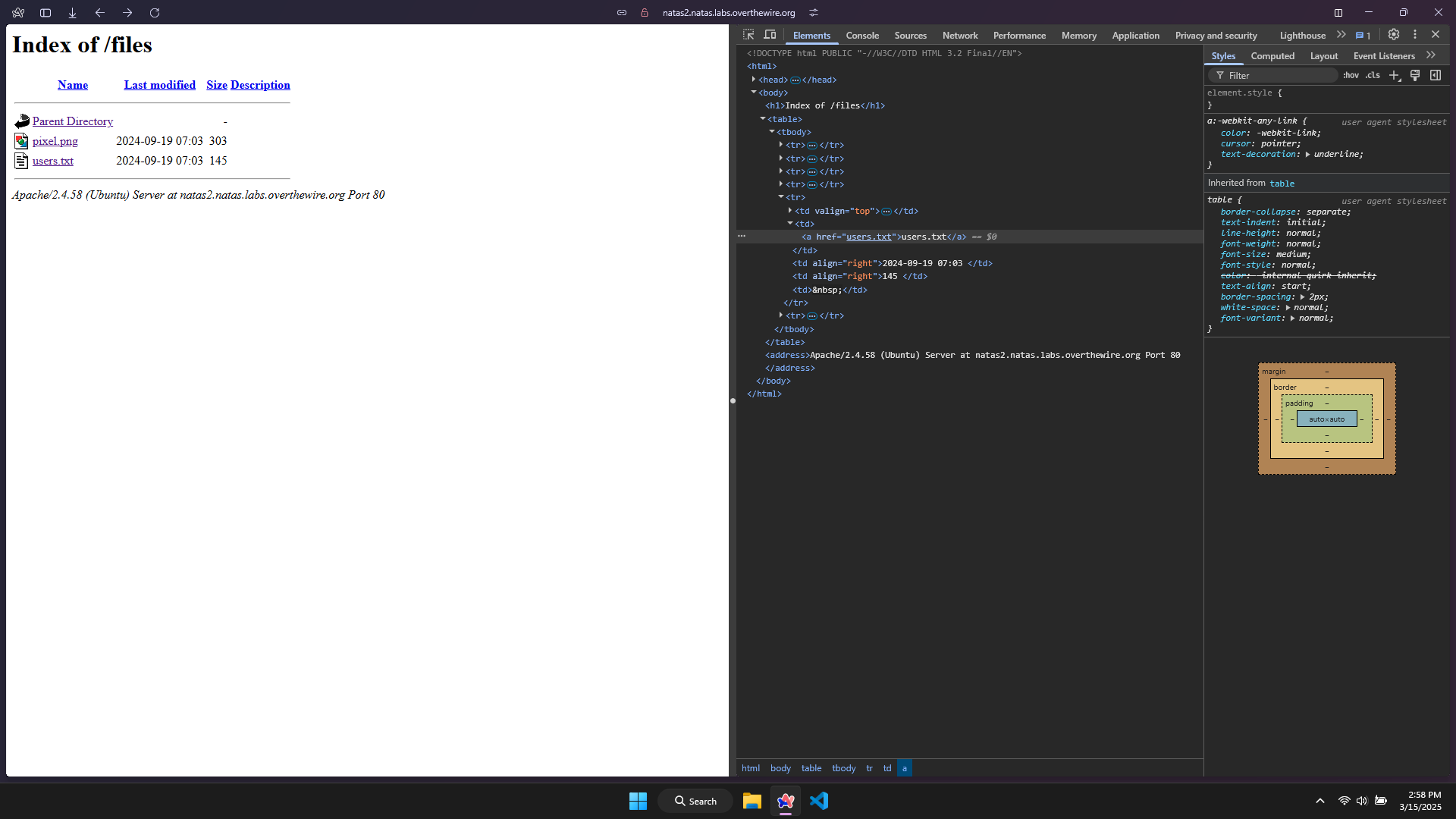
Task: Expand the text-decoration shorthand triangle
Action: coord(1307,155)
